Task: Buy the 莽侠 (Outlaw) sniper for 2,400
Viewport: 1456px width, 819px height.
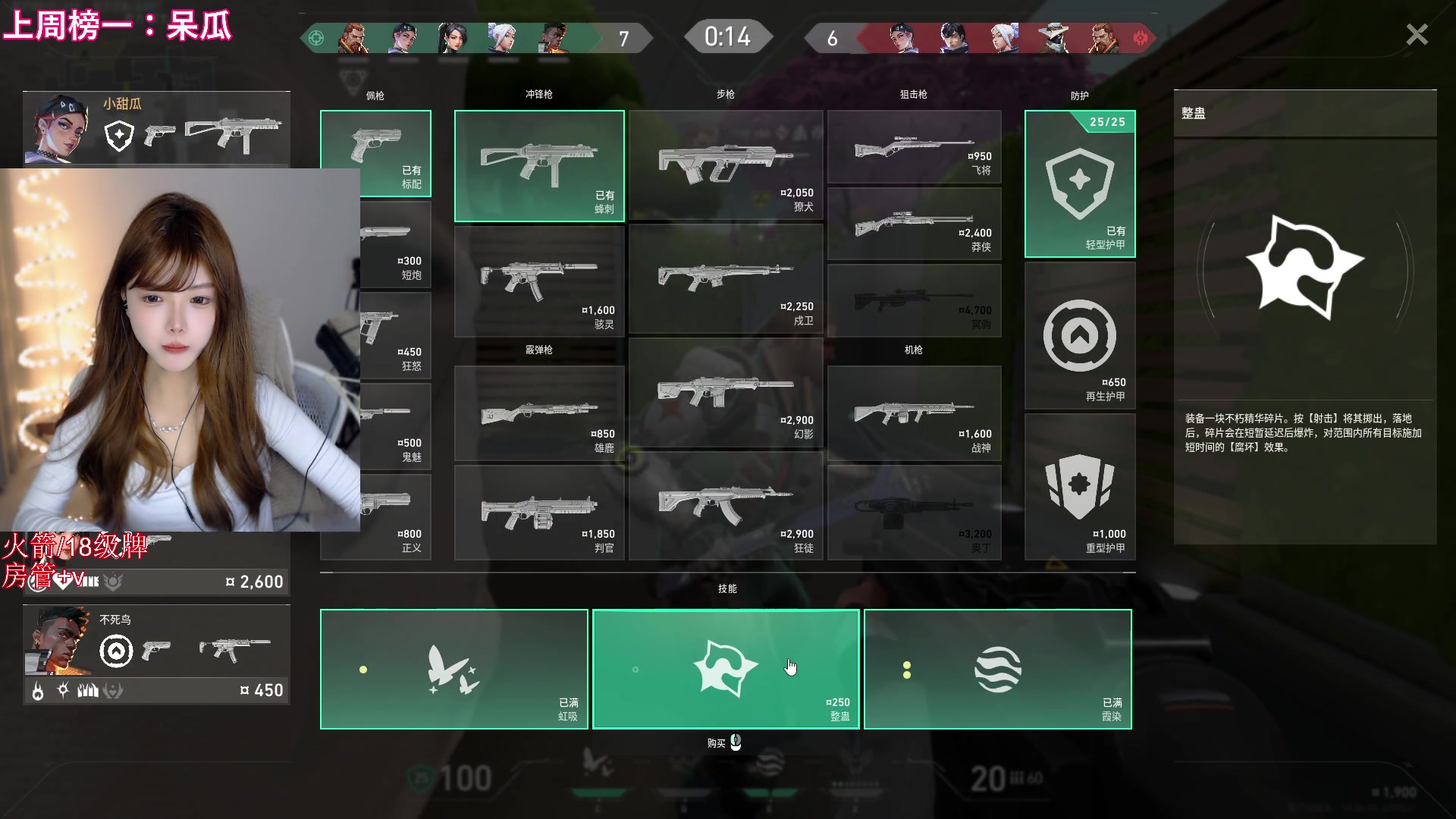Action: point(914,224)
